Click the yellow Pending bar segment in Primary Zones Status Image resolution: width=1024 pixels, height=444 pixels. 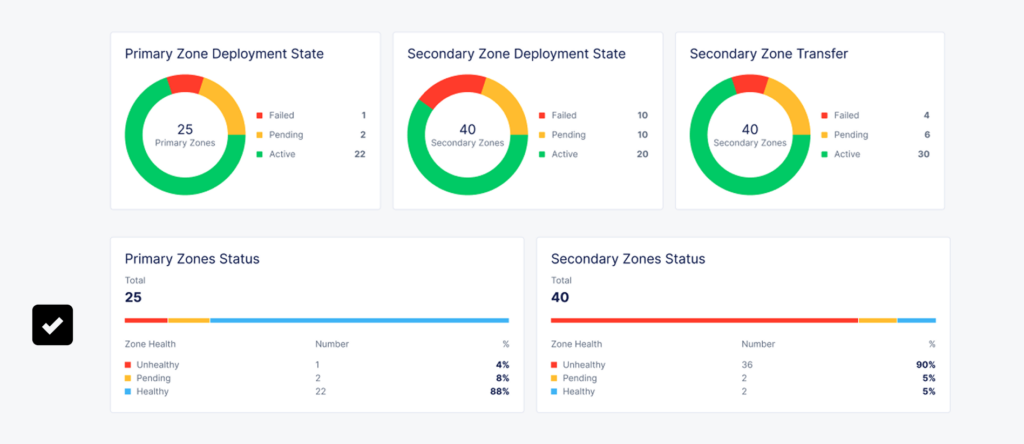[x=189, y=321]
